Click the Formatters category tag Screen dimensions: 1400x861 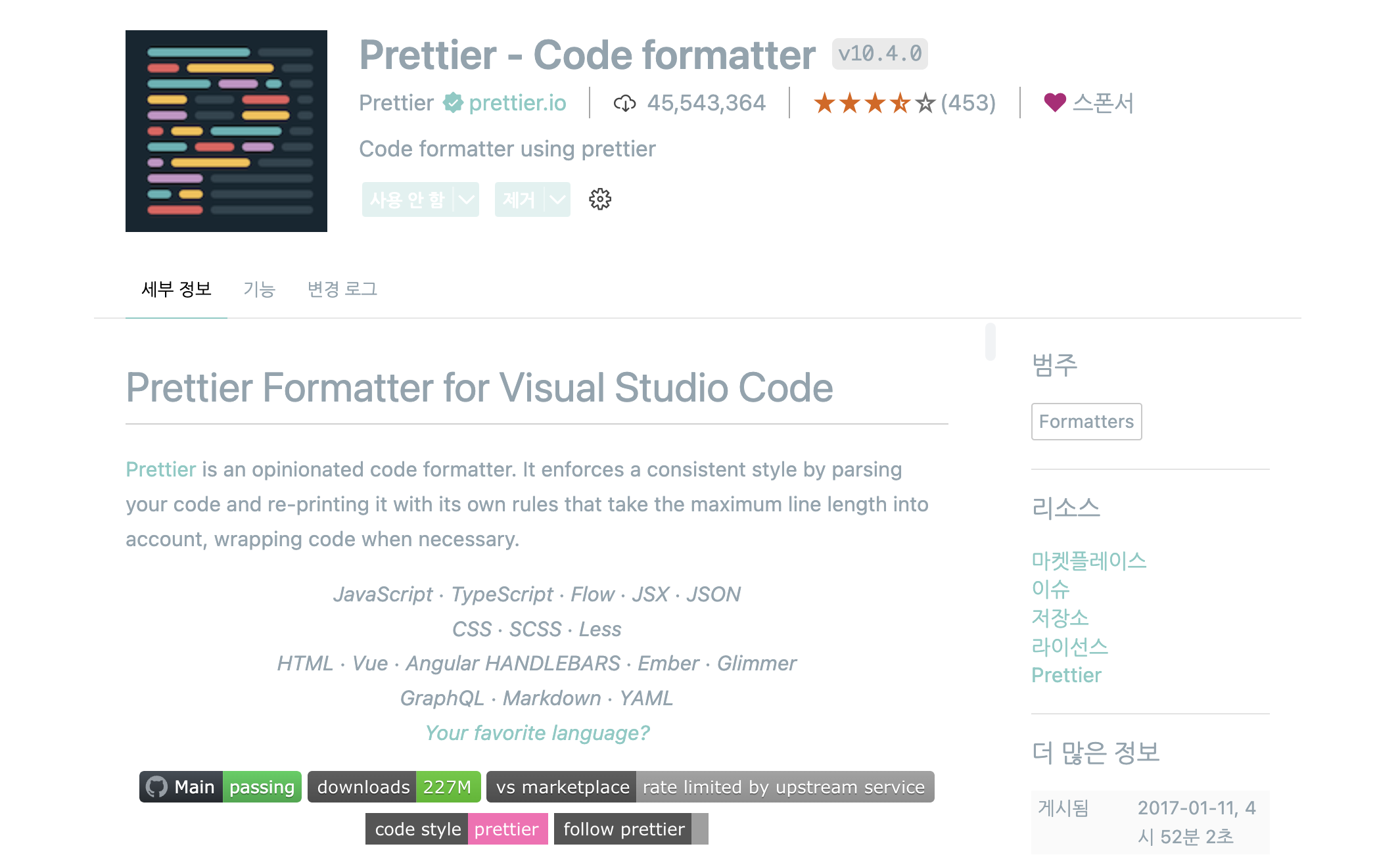point(1086,421)
